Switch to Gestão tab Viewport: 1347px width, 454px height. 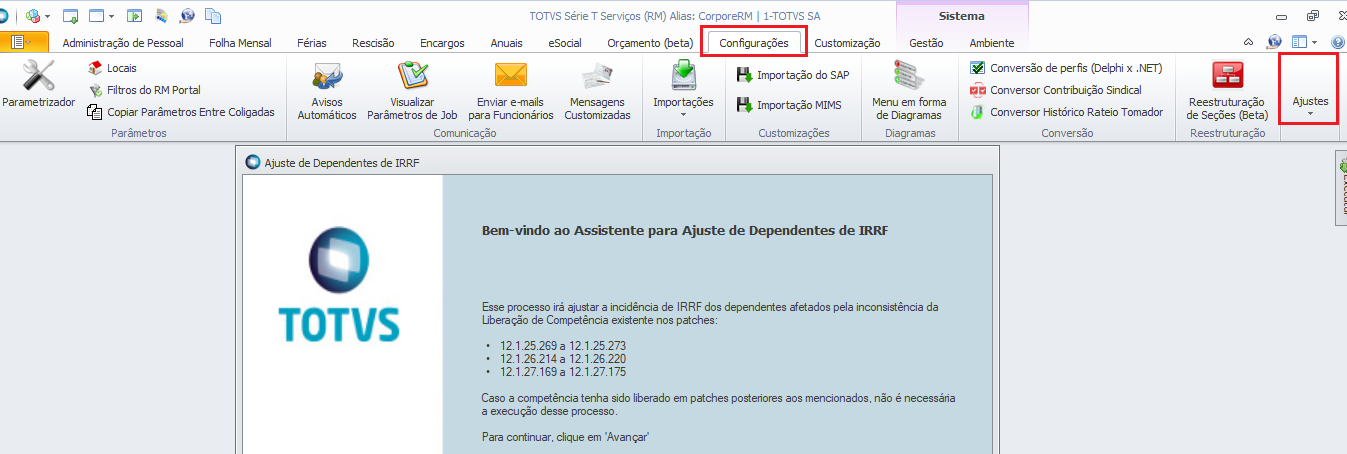click(926, 43)
